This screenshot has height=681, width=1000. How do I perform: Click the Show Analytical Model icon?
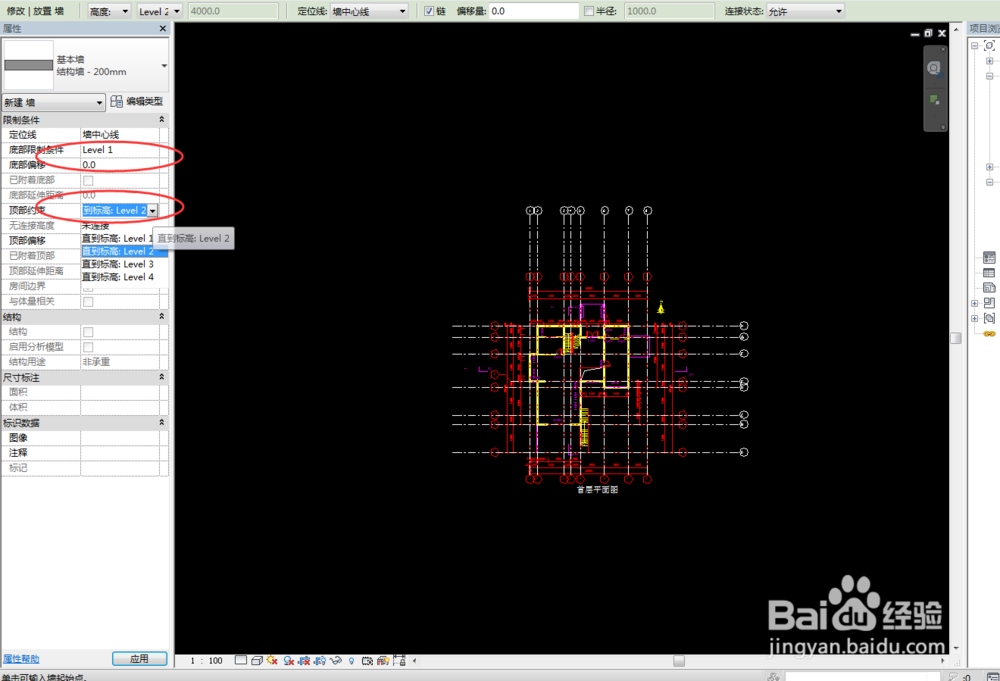point(383,661)
